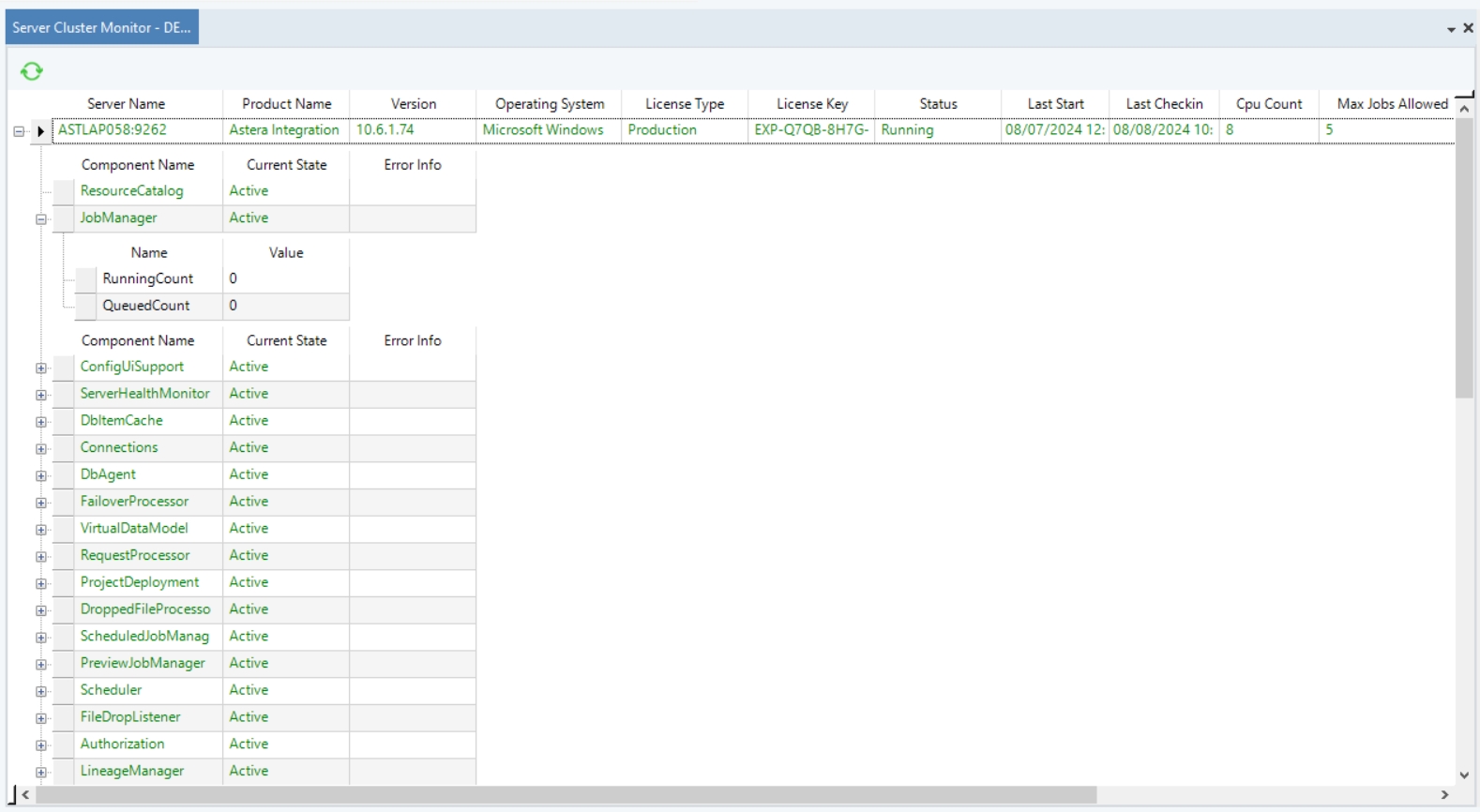
Task: Close the Server Cluster Monitor panel
Action: click(1468, 28)
